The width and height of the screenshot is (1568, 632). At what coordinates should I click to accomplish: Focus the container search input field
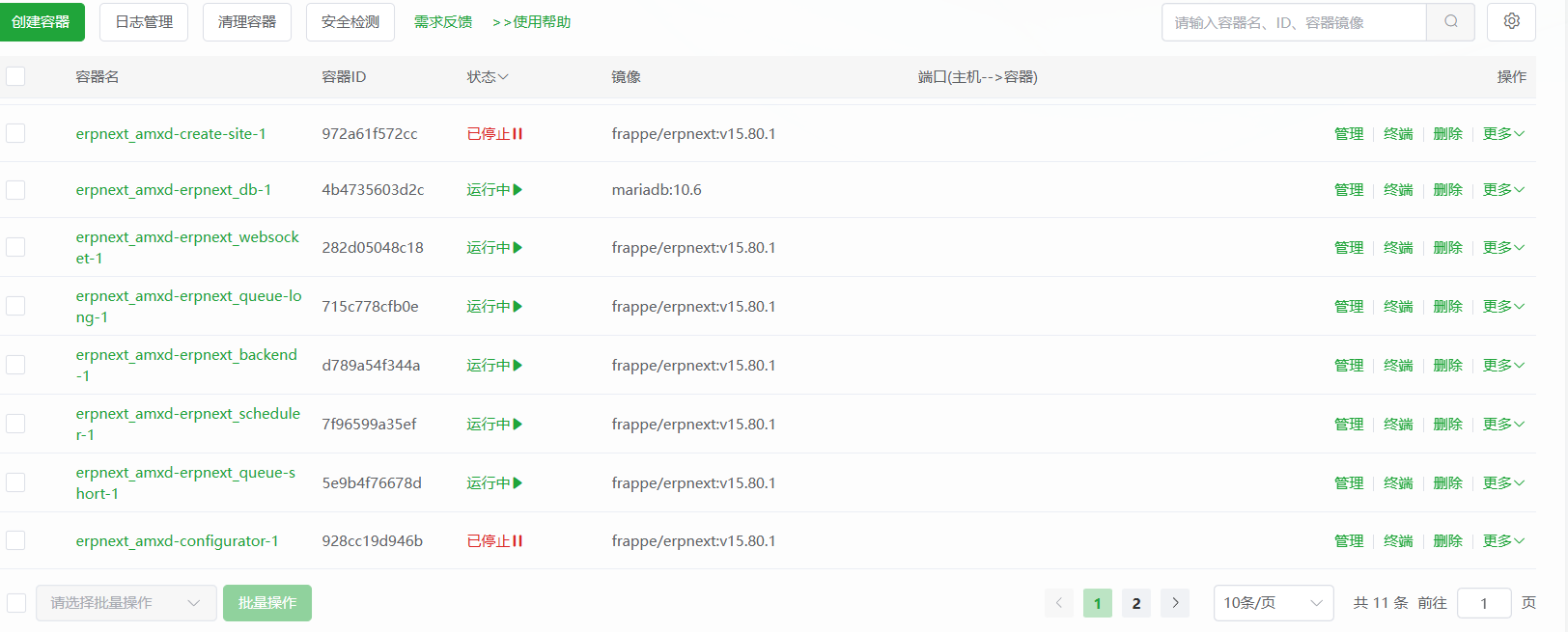(1294, 22)
